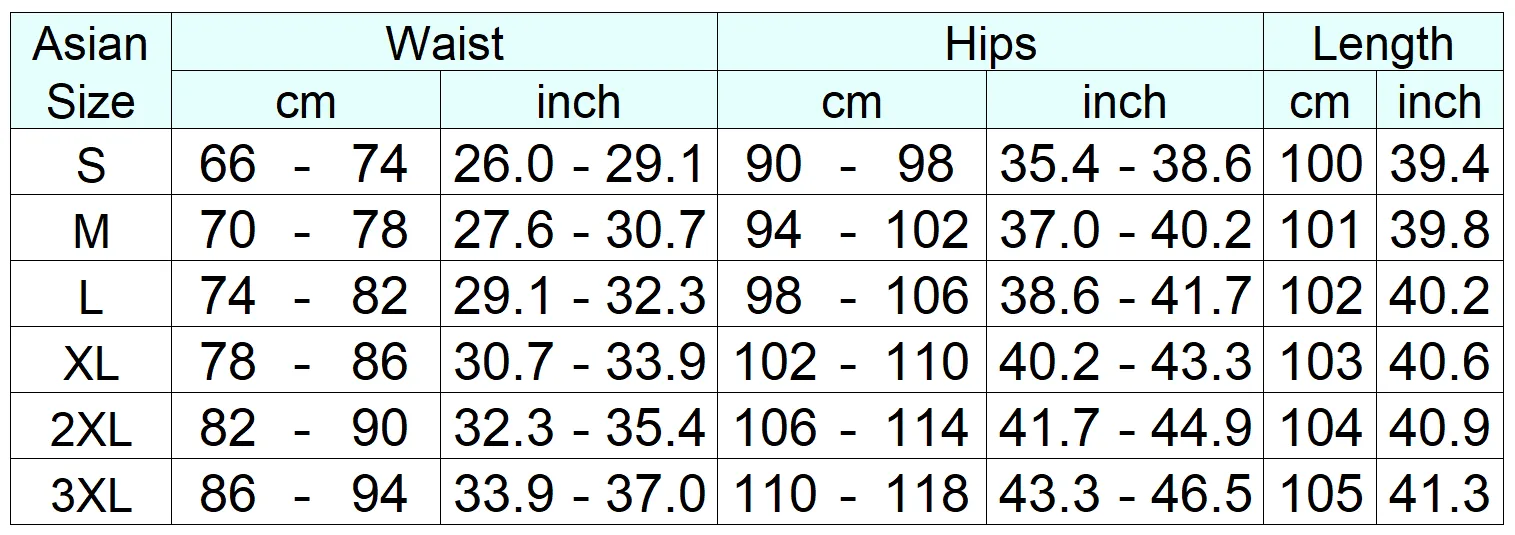Select the S size row label

click(x=91, y=163)
